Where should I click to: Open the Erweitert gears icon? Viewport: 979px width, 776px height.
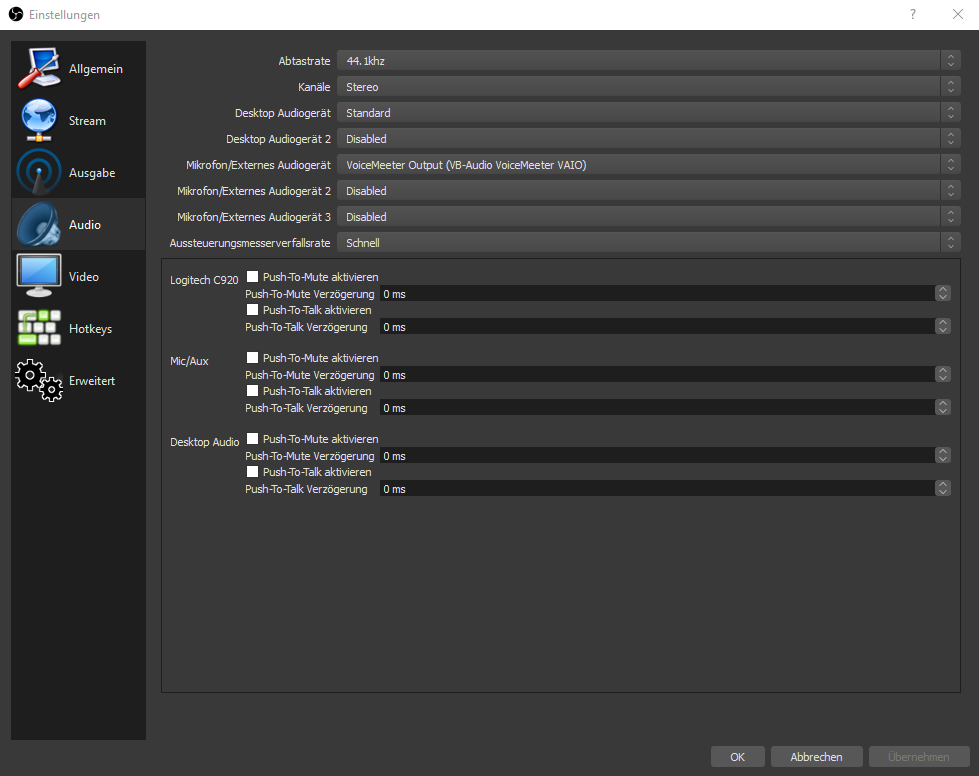pos(39,380)
